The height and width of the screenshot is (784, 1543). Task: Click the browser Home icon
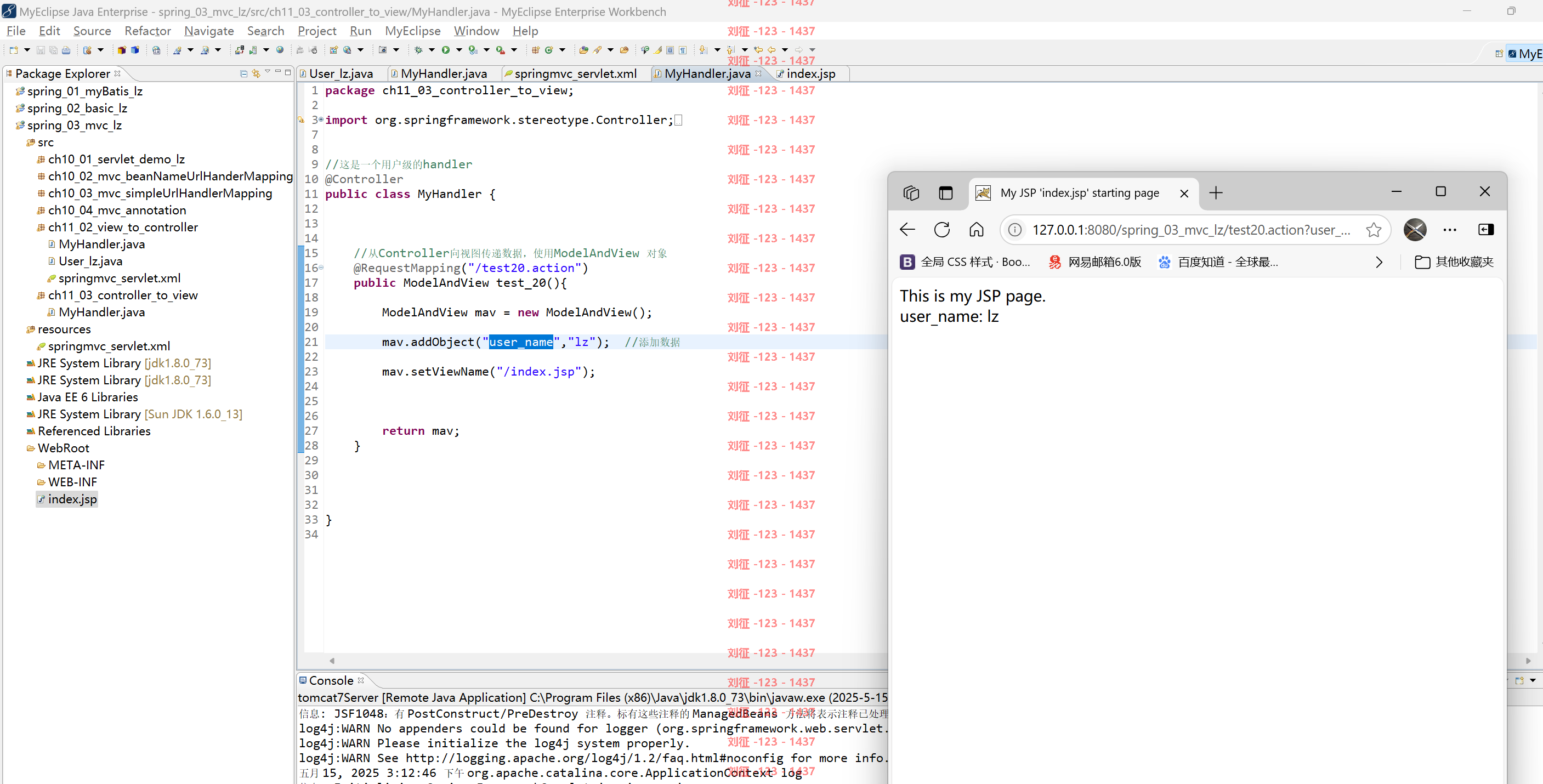[x=977, y=229]
